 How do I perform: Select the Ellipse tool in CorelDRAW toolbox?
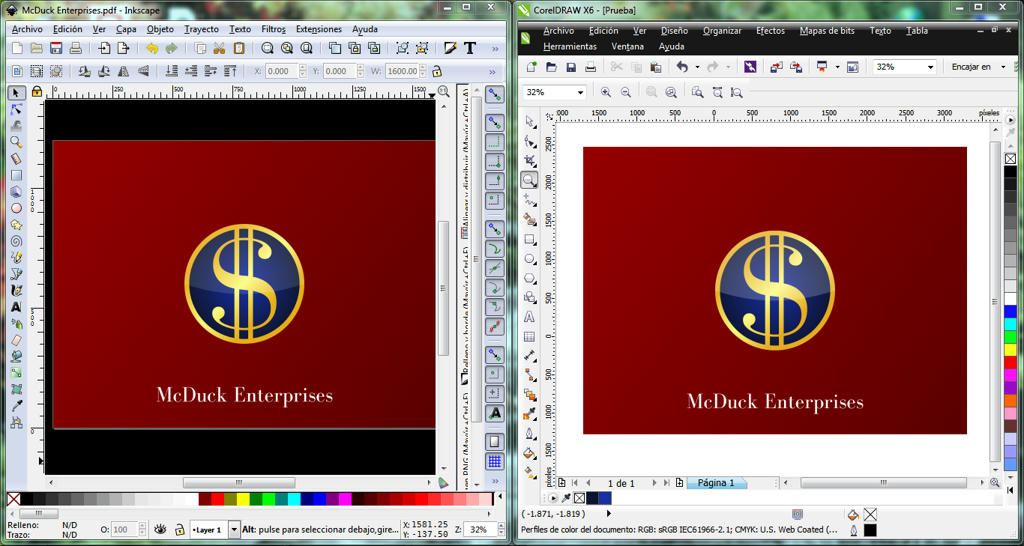(530, 259)
